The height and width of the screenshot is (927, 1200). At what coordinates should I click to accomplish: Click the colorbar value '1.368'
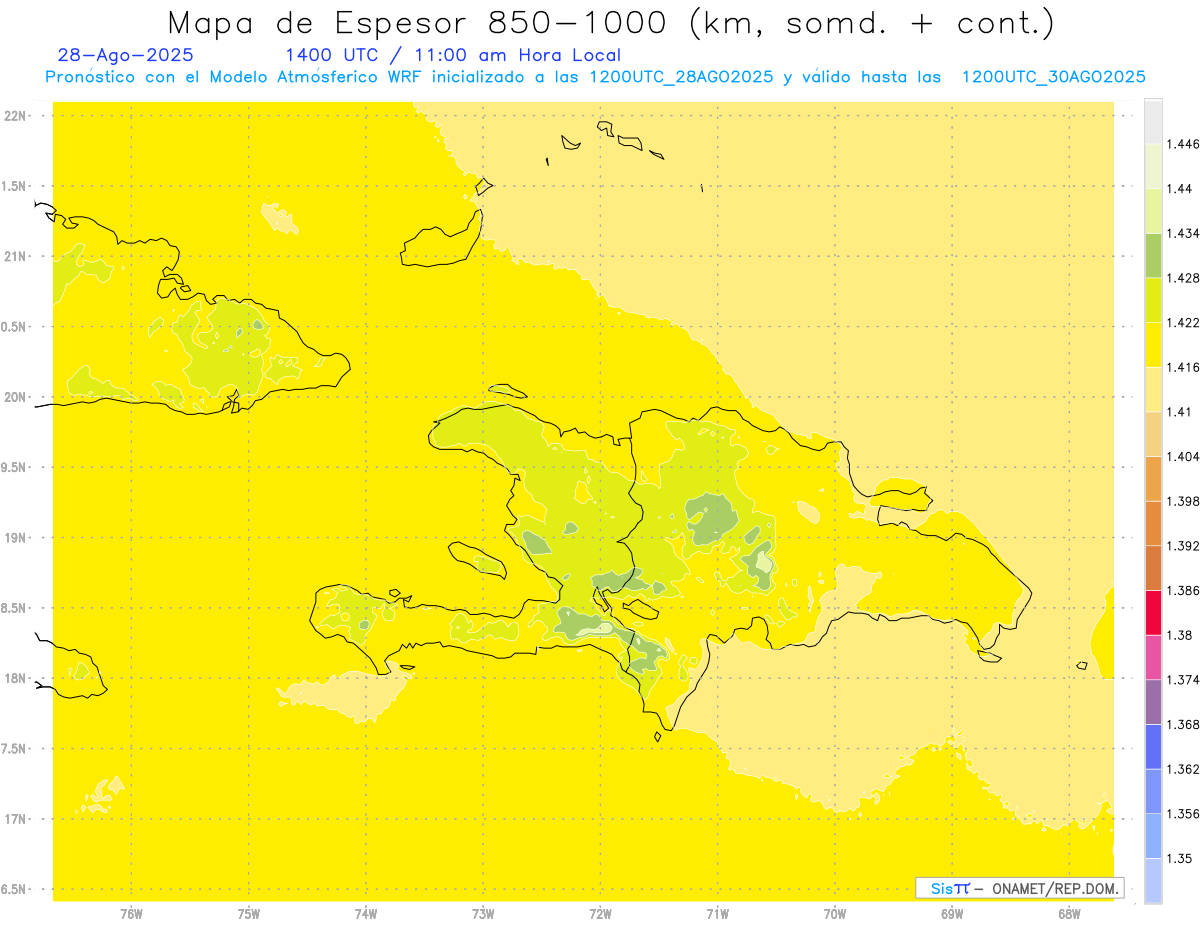tap(1185, 724)
